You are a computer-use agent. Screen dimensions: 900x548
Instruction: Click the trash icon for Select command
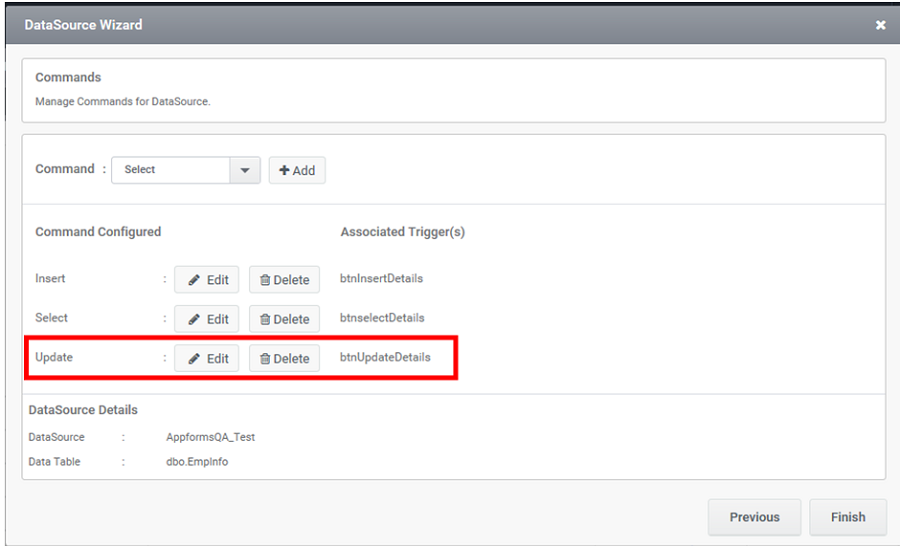[x=265, y=320]
